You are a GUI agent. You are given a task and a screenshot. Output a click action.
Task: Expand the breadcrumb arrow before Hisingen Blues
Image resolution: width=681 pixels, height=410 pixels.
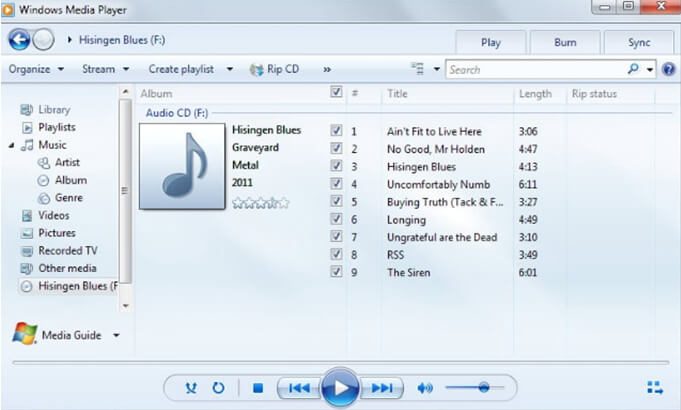tap(69, 40)
